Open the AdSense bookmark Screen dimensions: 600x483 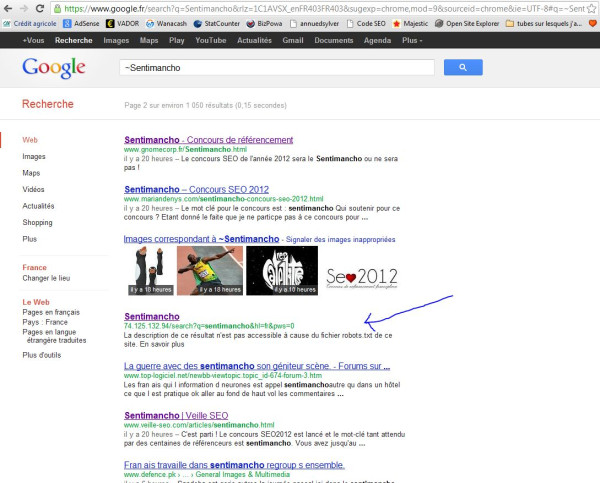81,24
